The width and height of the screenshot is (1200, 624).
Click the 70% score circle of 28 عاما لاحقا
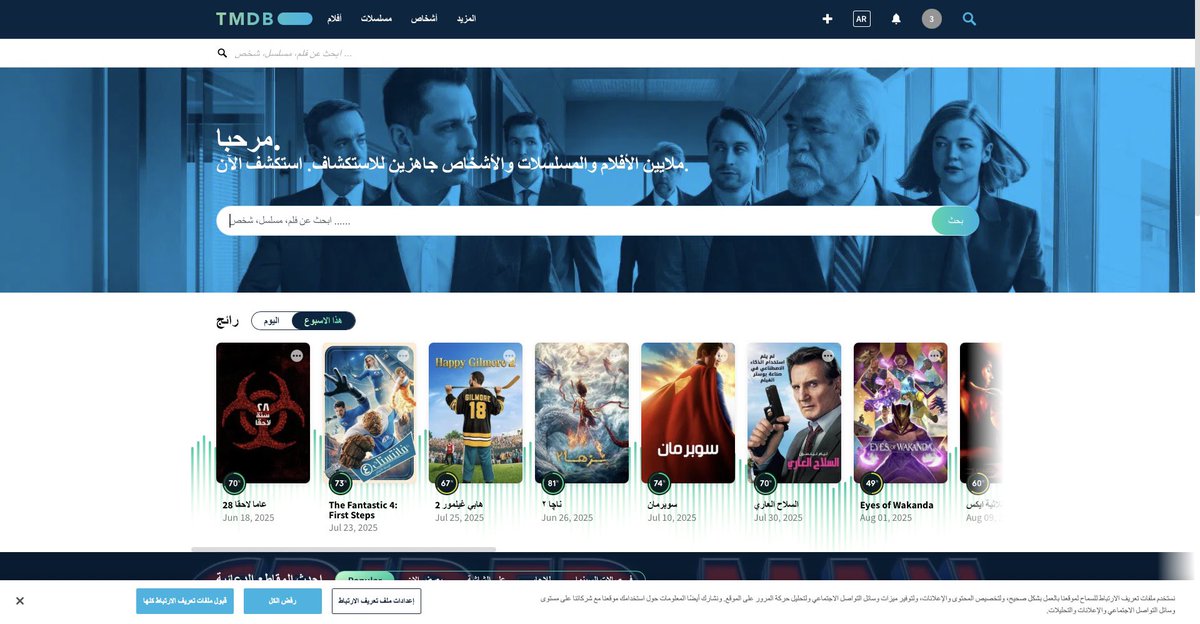coord(234,483)
